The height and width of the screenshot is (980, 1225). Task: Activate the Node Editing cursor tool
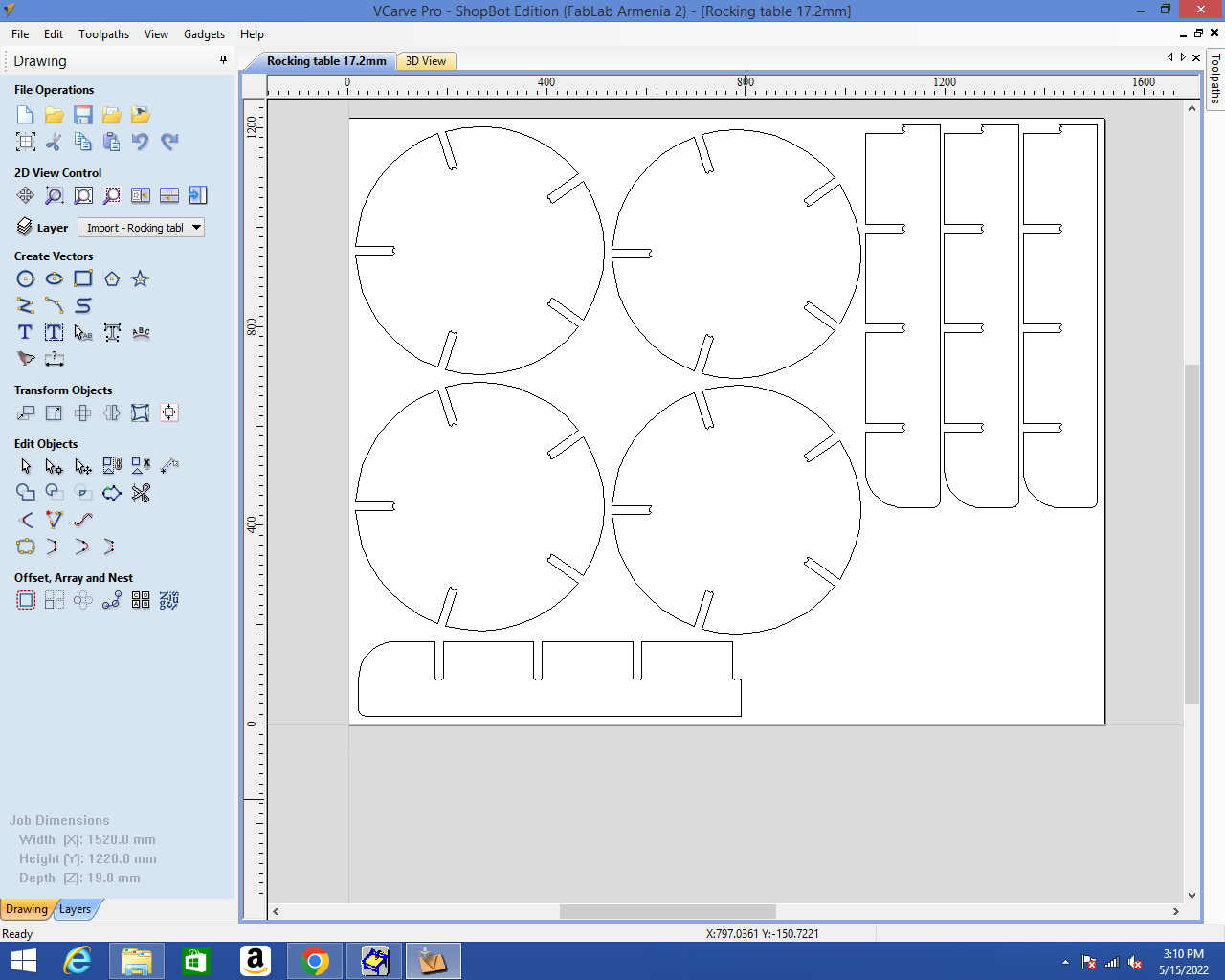[55, 466]
